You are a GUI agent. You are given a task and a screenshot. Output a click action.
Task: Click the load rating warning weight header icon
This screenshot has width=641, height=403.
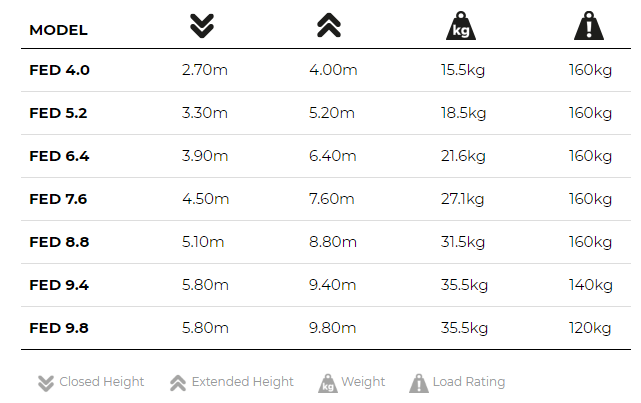[x=589, y=26]
